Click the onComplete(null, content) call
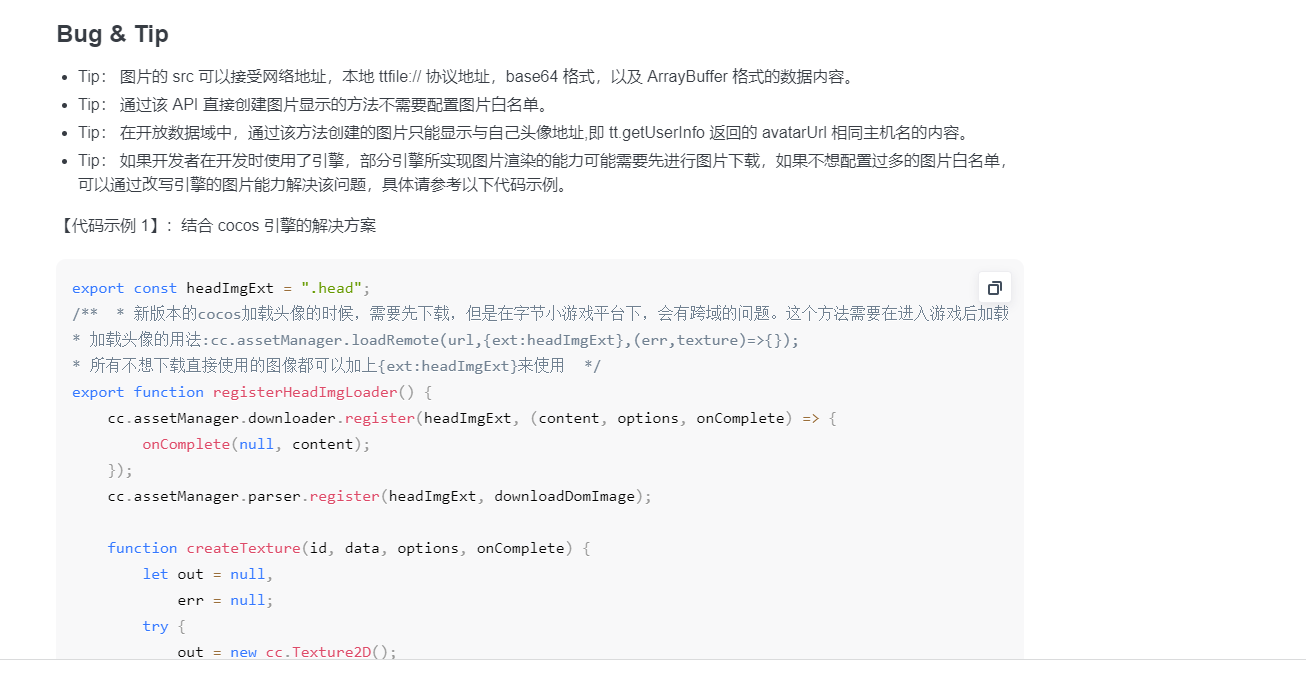The image size is (1306, 684). [256, 444]
